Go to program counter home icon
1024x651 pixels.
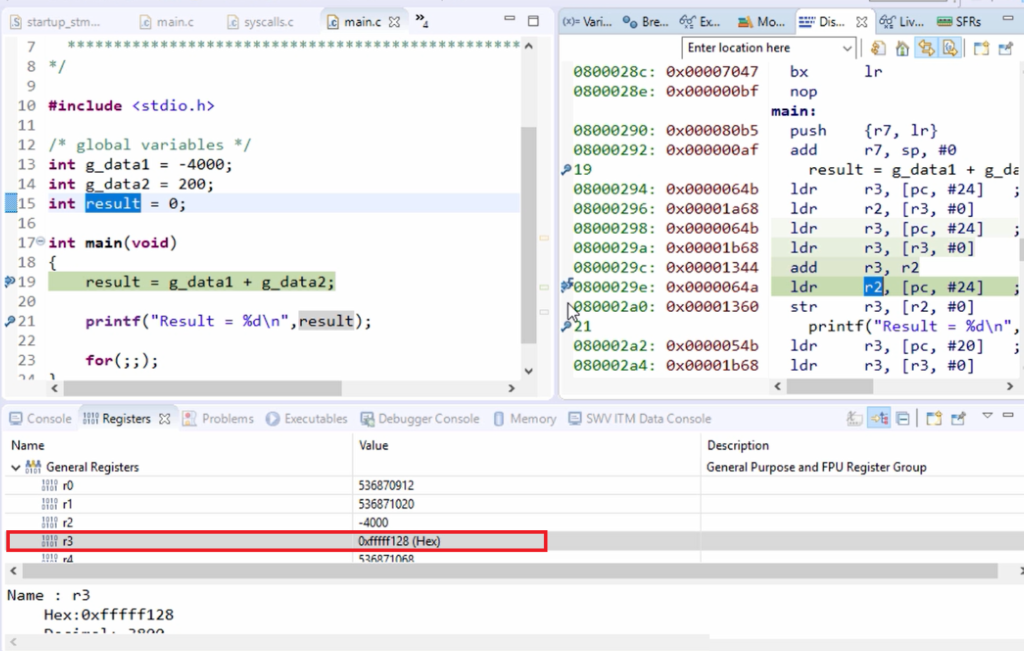903,48
